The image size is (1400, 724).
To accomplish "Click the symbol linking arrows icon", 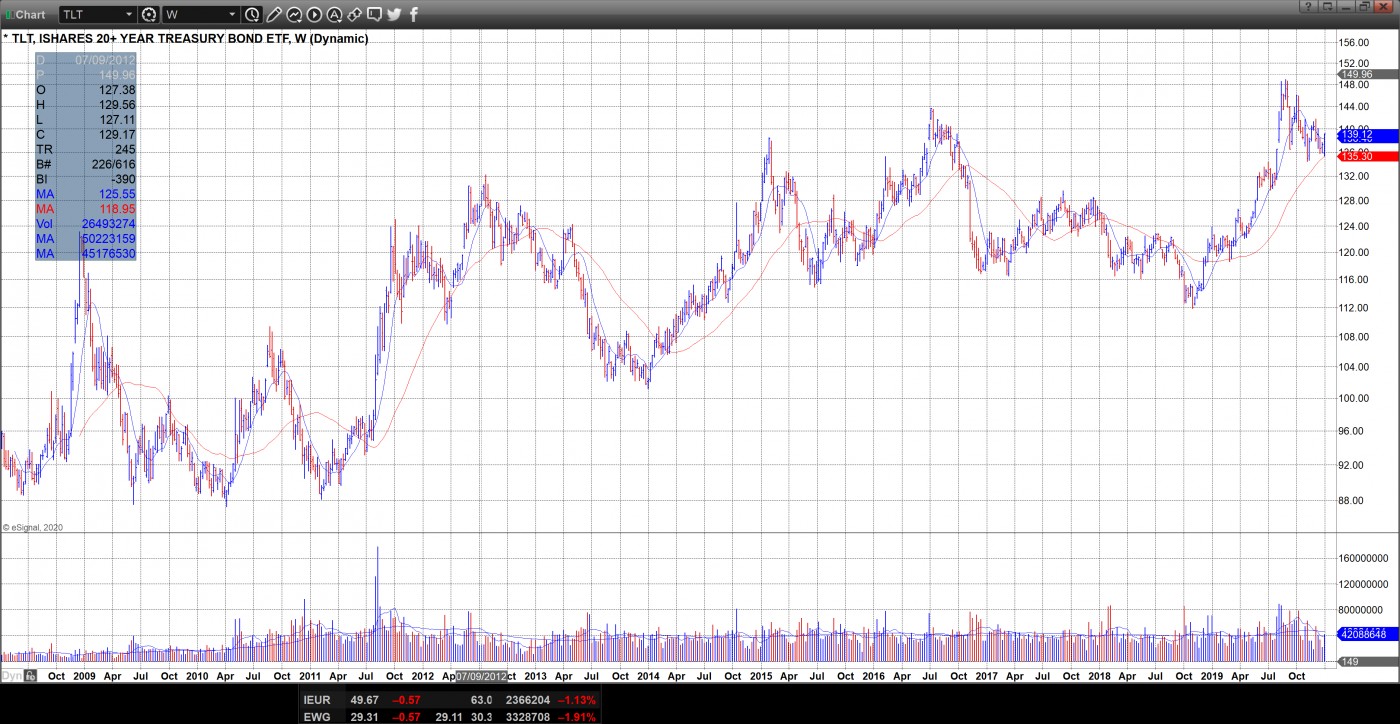I will pos(354,14).
